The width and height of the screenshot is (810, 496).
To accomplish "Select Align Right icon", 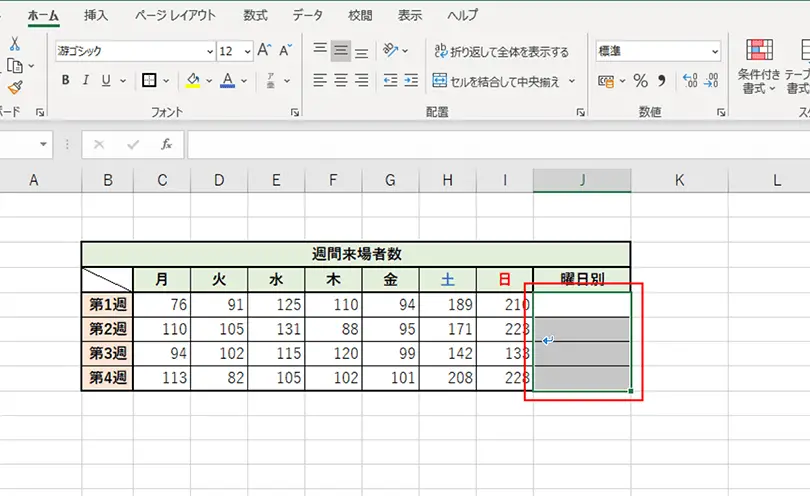I will tap(362, 80).
